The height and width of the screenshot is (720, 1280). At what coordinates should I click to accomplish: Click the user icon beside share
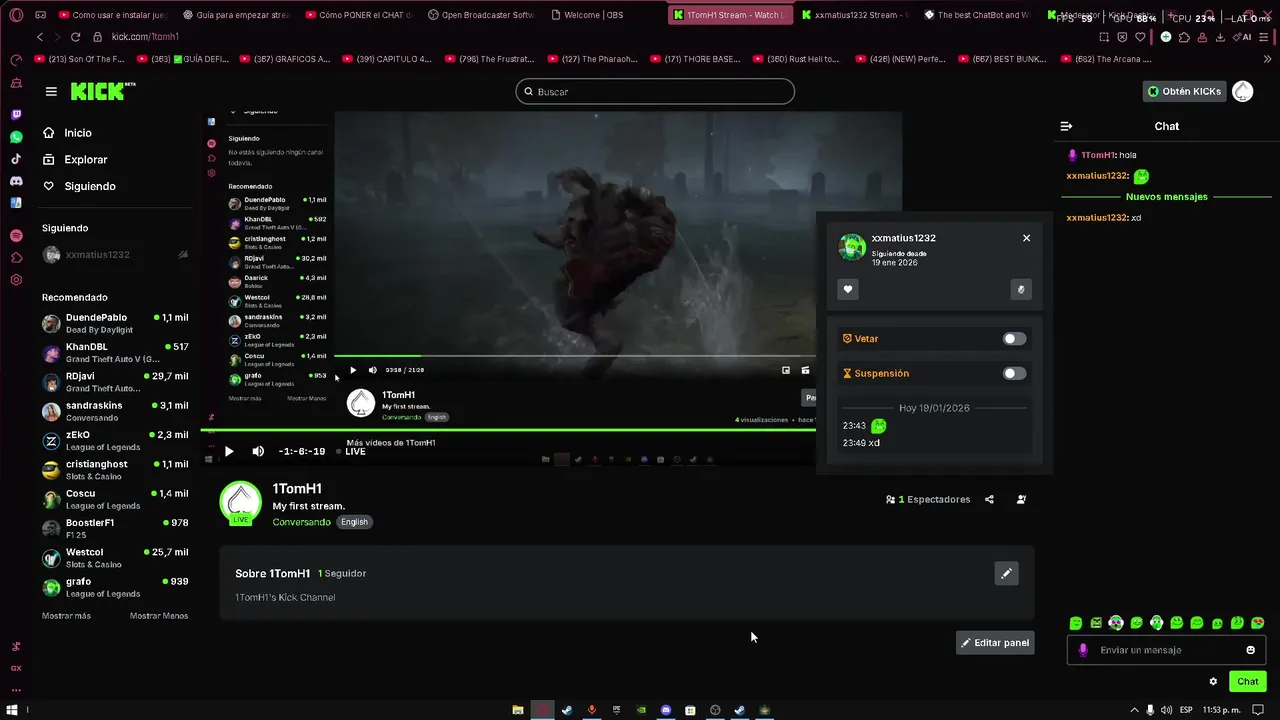tap(1021, 499)
